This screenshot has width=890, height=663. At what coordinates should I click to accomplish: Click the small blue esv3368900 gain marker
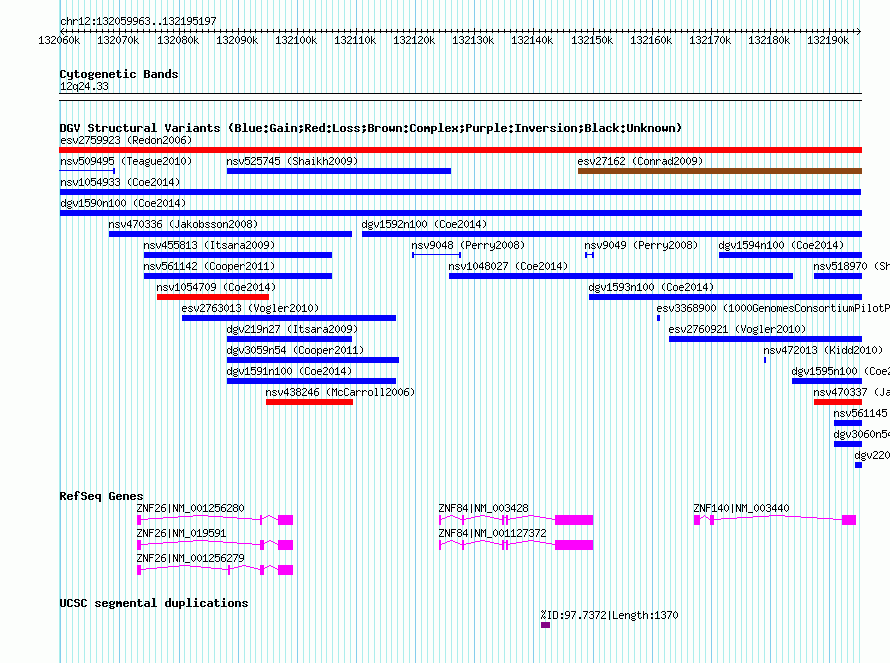(x=658, y=318)
